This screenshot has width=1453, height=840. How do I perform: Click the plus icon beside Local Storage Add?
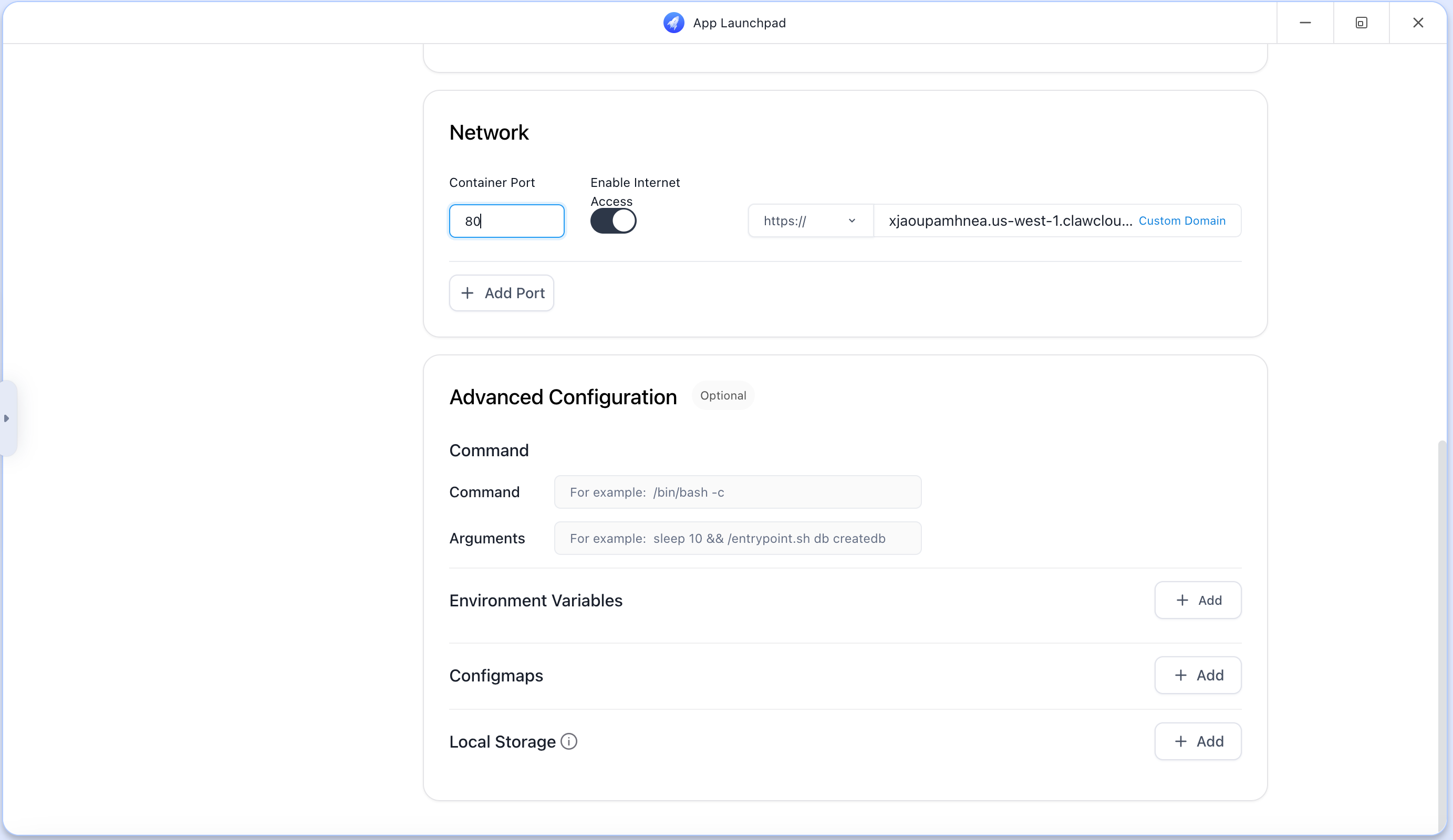1181,741
